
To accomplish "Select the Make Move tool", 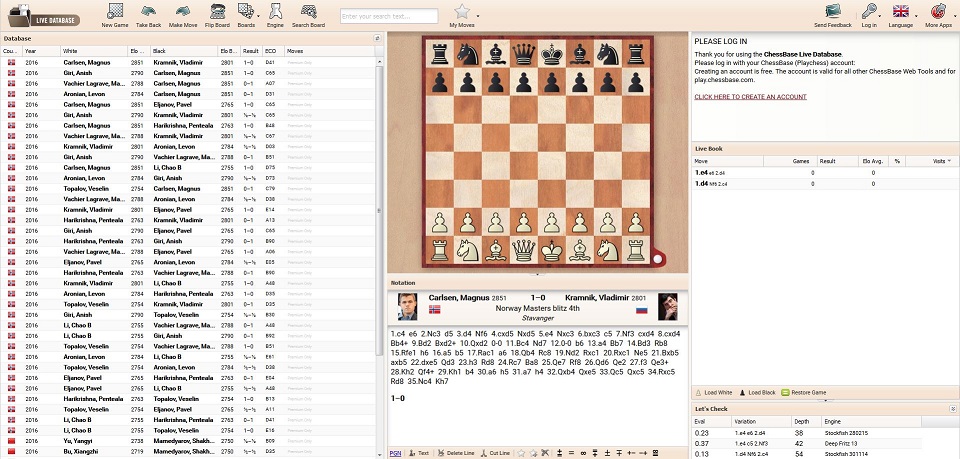I will (x=182, y=15).
